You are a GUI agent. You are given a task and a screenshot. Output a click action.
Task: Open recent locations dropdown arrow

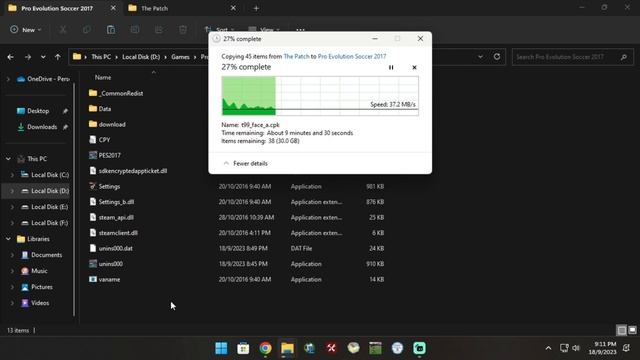(43, 57)
